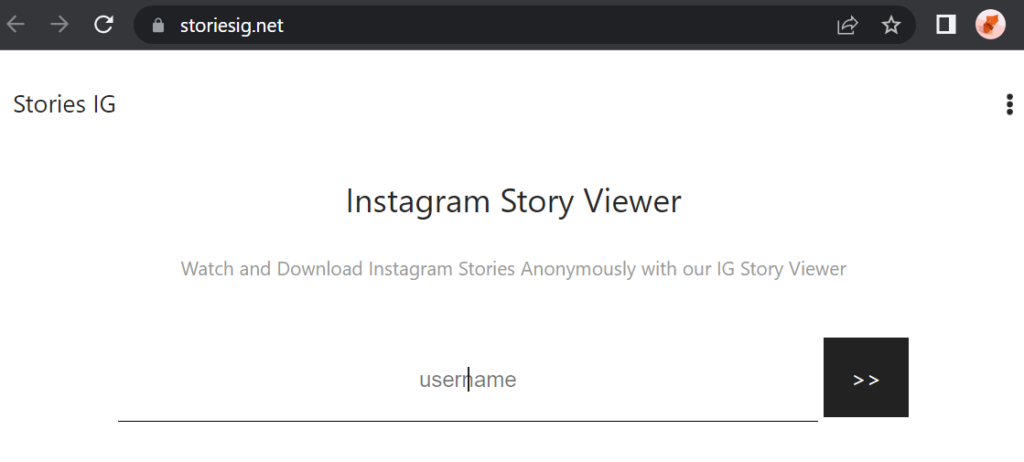Click the empty middle of the address bar
The height and width of the screenshot is (462, 1024).
pos(555,25)
